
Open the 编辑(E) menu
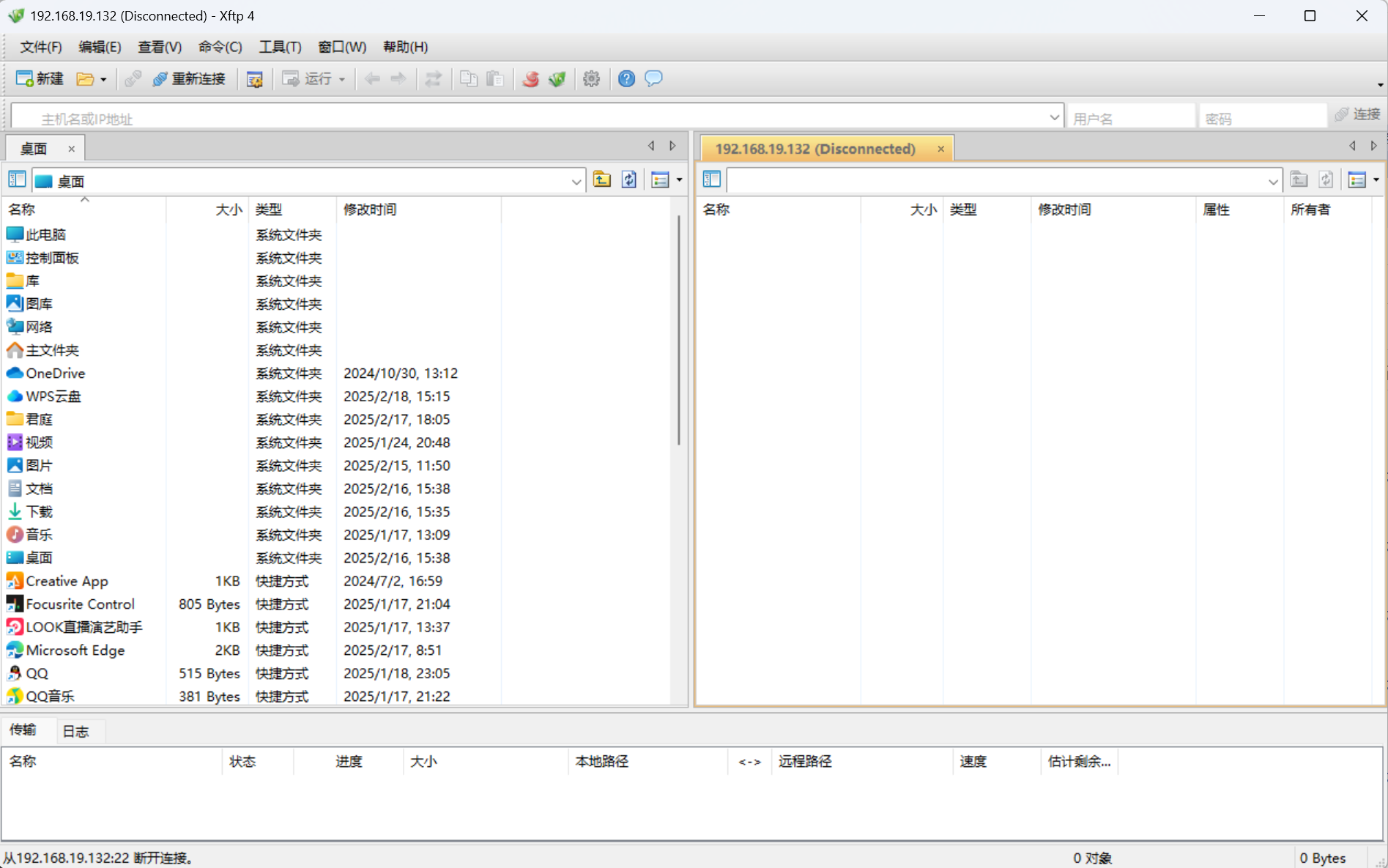click(x=100, y=47)
